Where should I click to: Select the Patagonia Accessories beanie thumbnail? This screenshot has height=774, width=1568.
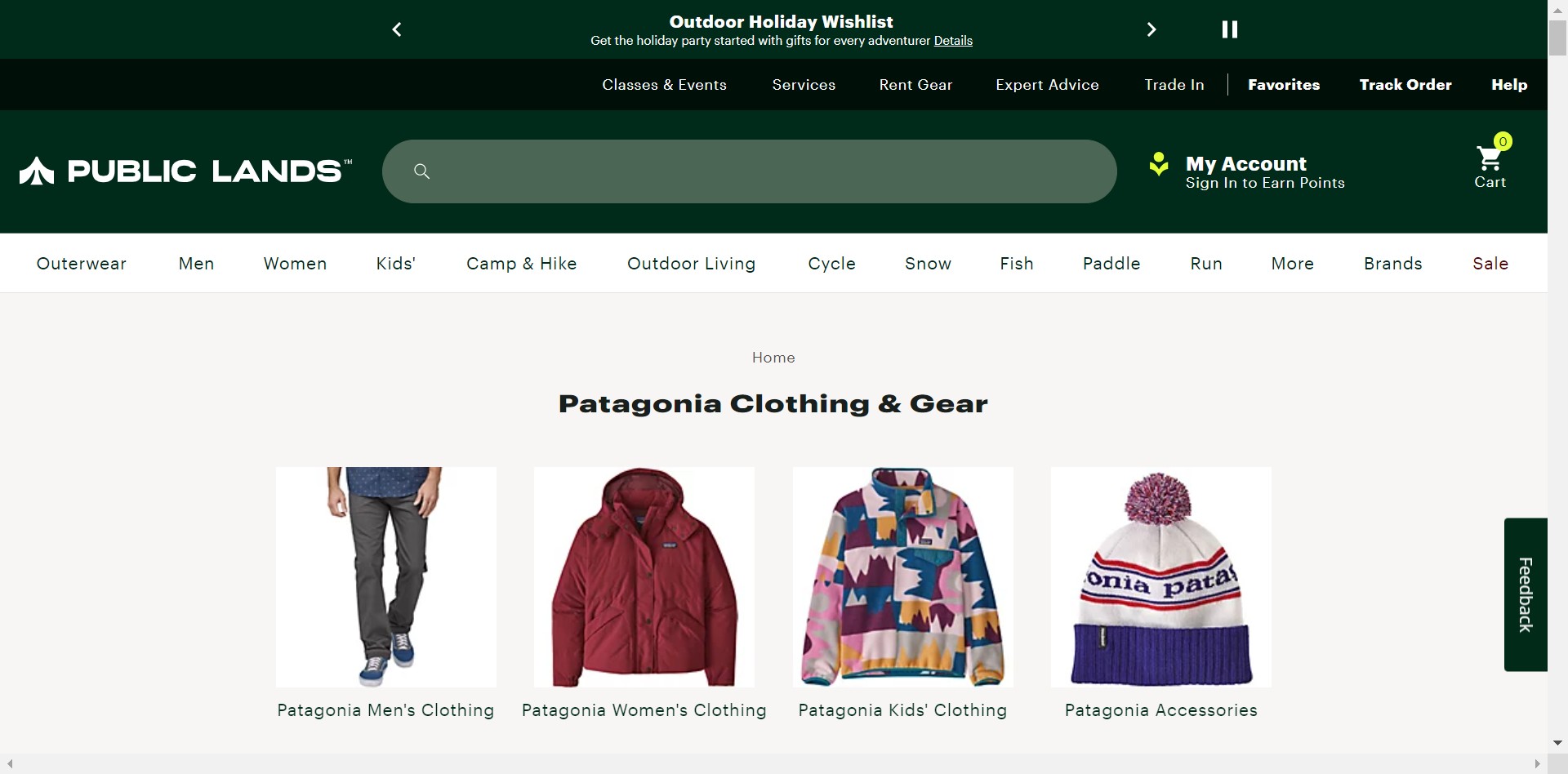(1160, 576)
